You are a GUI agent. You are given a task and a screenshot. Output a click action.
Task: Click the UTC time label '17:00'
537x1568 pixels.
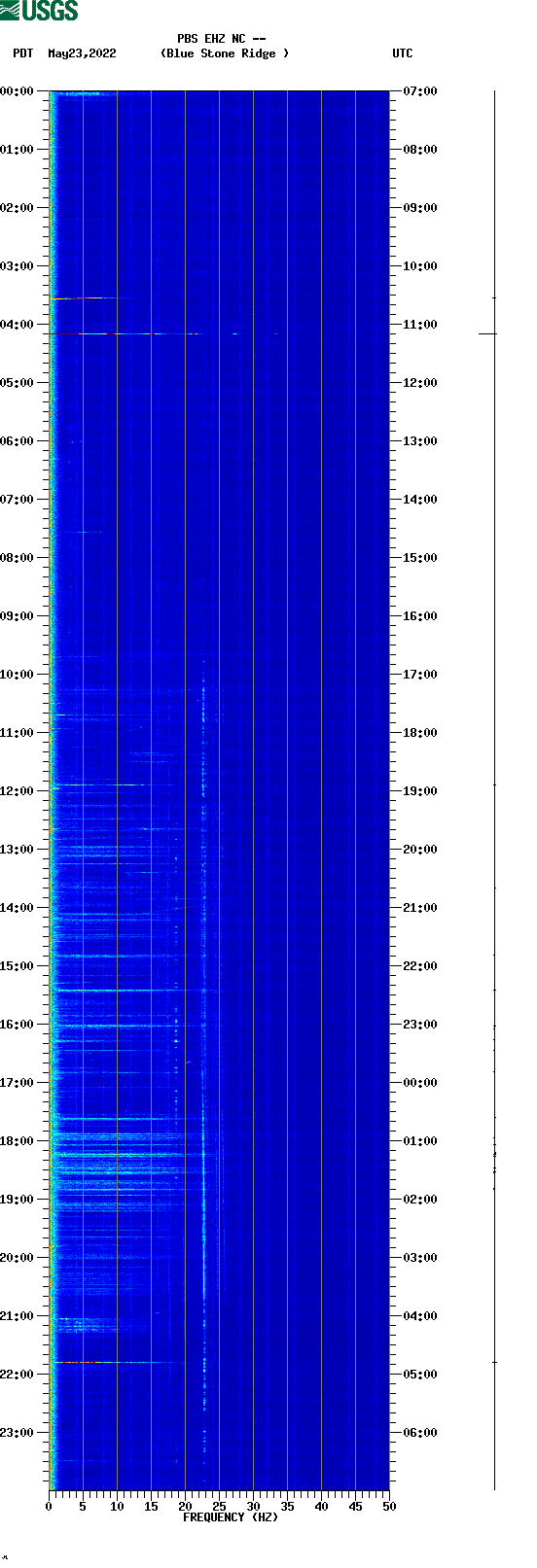(x=420, y=675)
